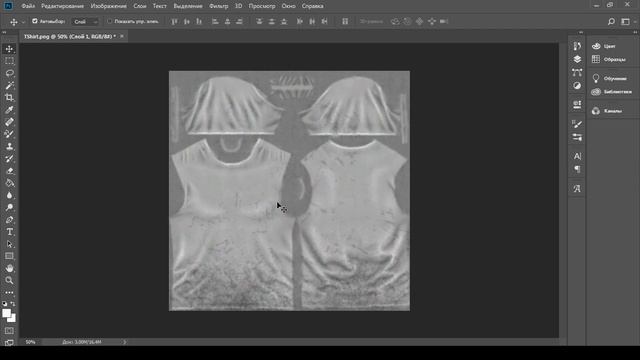Image resolution: width=640 pixels, height=360 pixels.
Task: Select the Lasso tool
Action: [9, 73]
